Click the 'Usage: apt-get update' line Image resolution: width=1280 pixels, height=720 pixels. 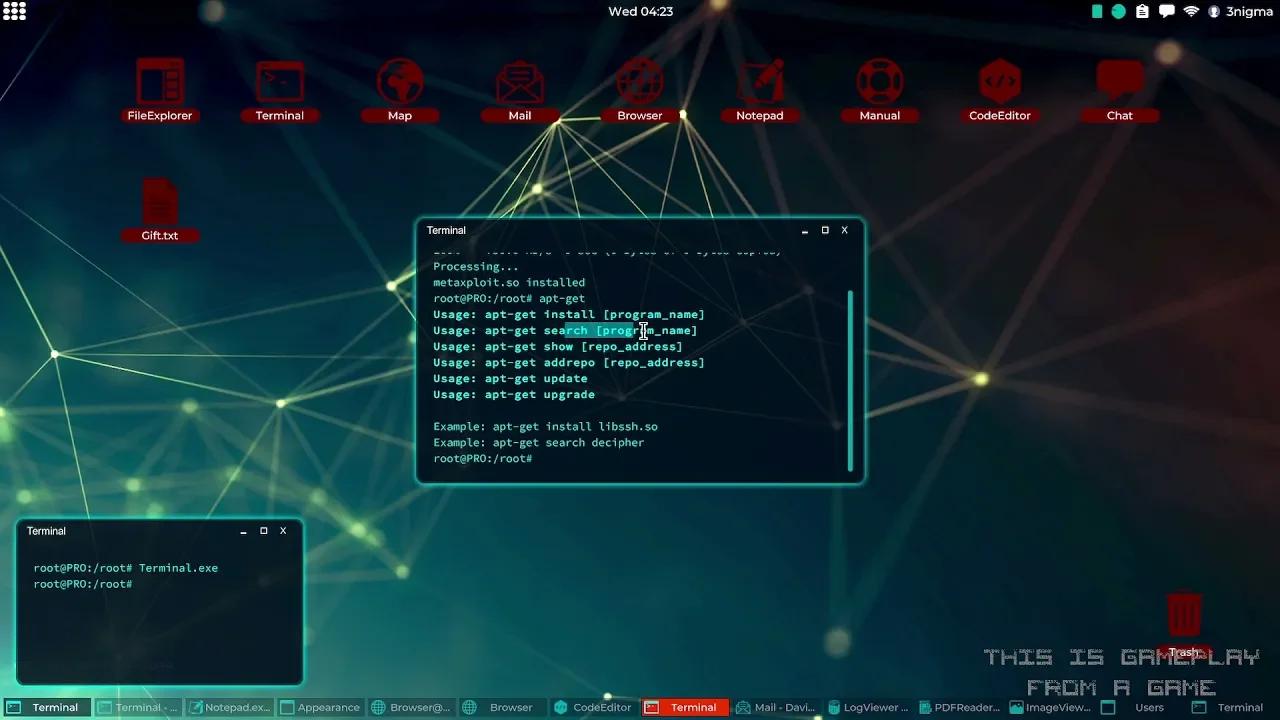510,379
